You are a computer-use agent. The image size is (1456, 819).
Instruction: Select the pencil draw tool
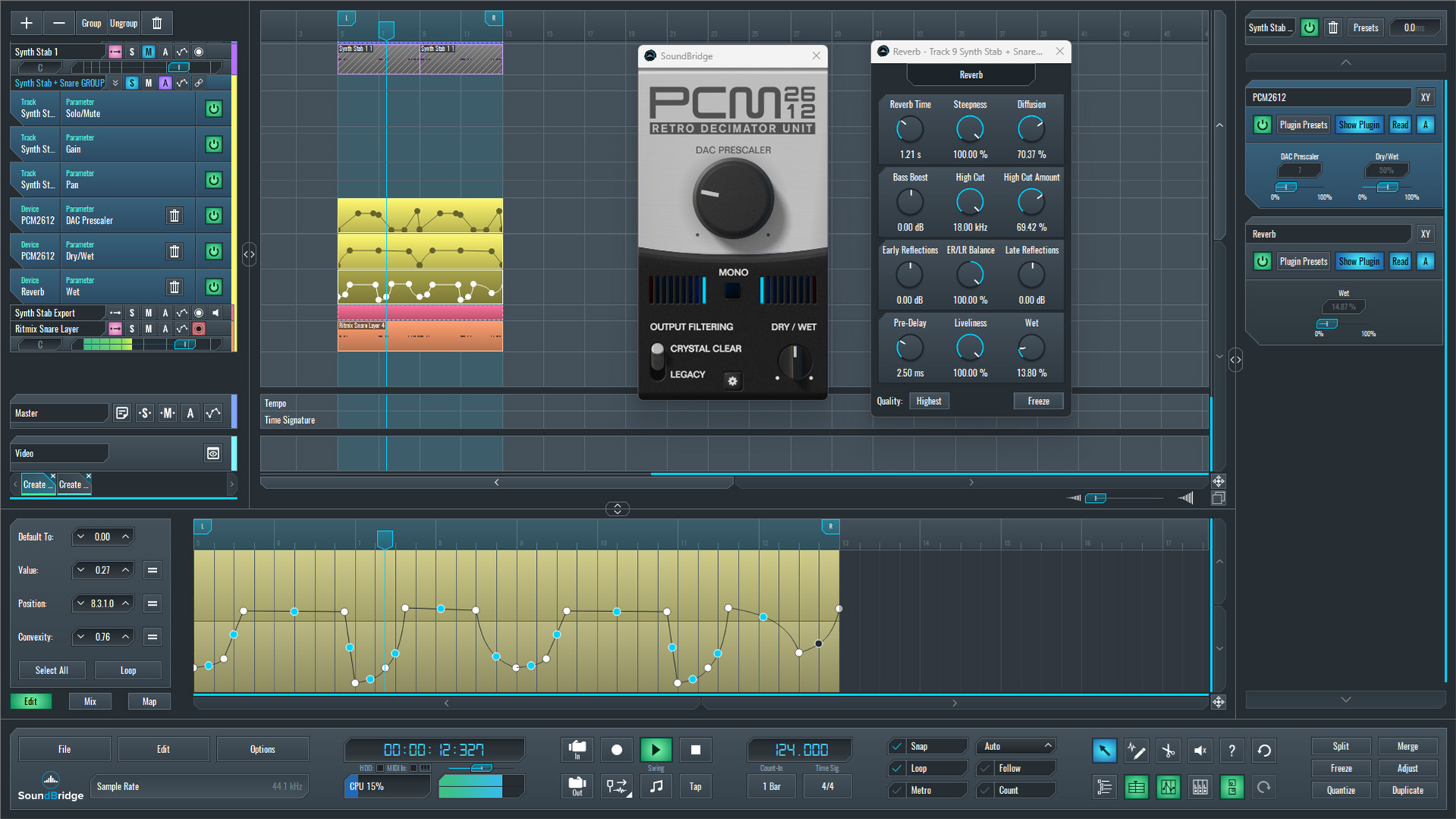tap(1136, 751)
